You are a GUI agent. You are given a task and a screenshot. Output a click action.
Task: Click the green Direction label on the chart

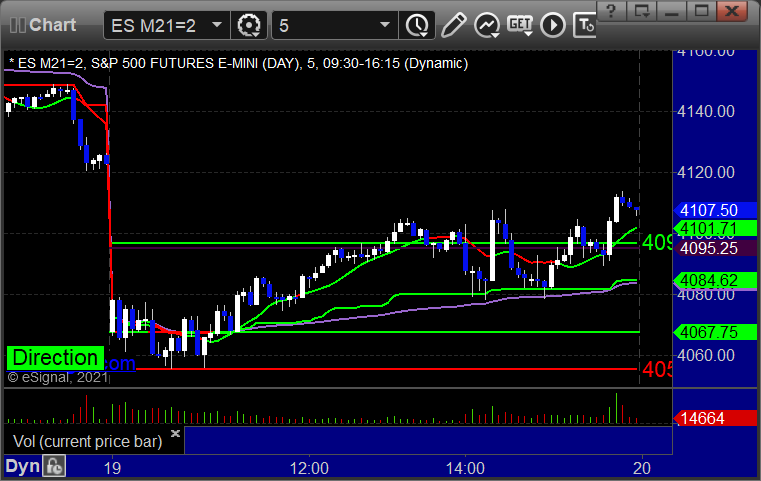point(55,358)
